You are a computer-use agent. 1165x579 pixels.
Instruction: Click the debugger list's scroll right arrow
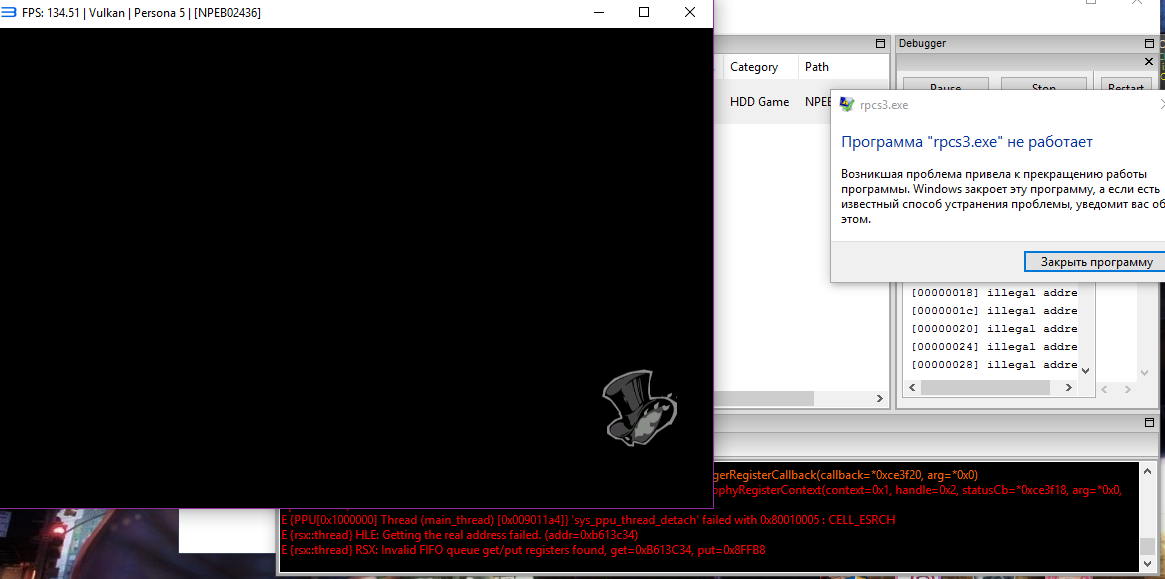click(x=1069, y=388)
